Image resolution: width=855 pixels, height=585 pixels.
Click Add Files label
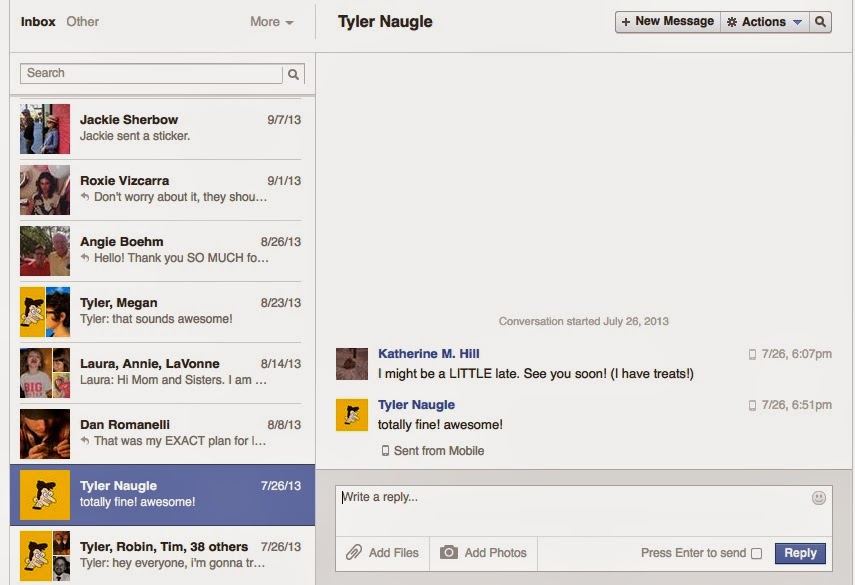(x=394, y=553)
